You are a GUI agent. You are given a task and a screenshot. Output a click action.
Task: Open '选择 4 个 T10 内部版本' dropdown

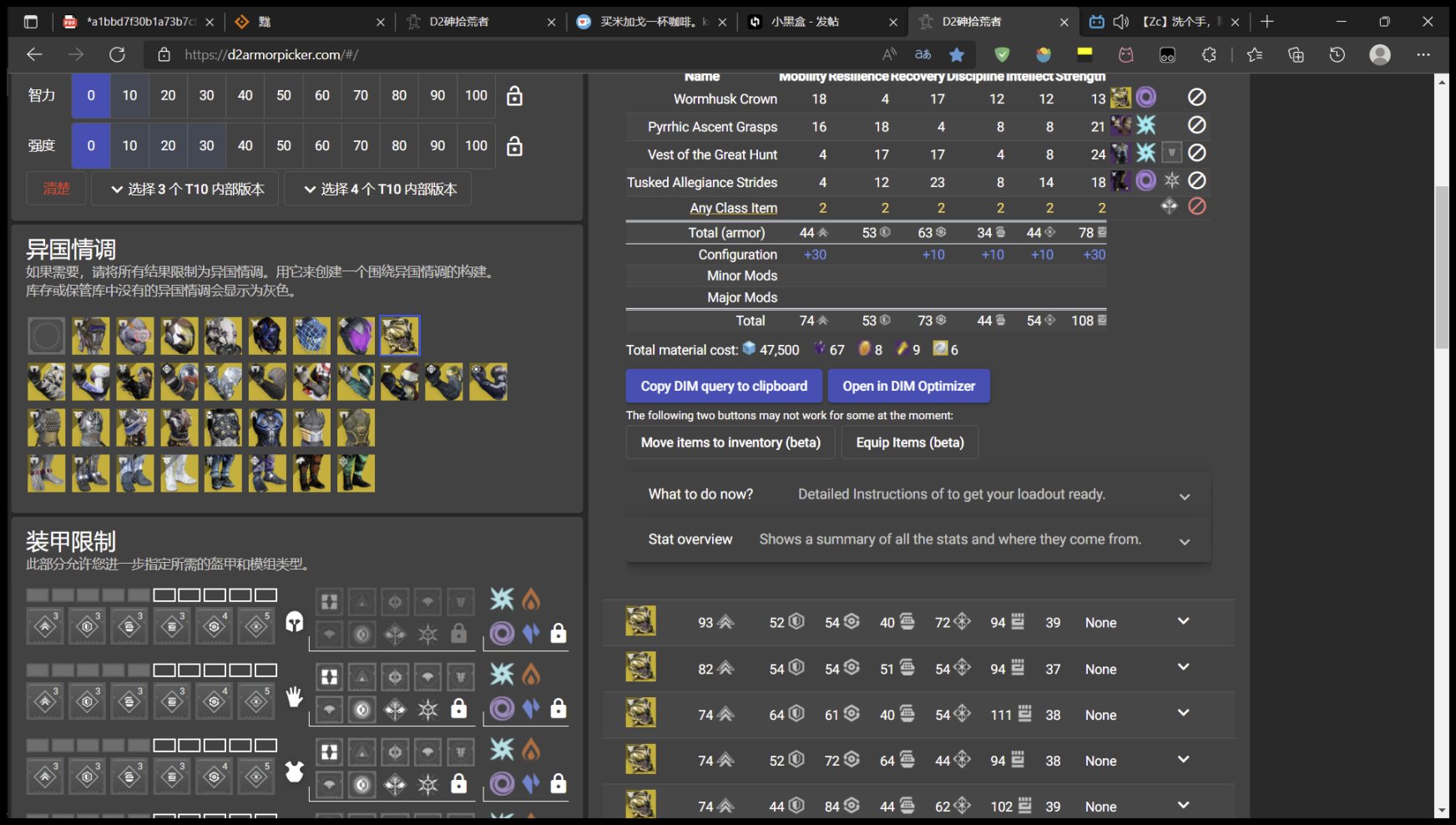(x=378, y=189)
